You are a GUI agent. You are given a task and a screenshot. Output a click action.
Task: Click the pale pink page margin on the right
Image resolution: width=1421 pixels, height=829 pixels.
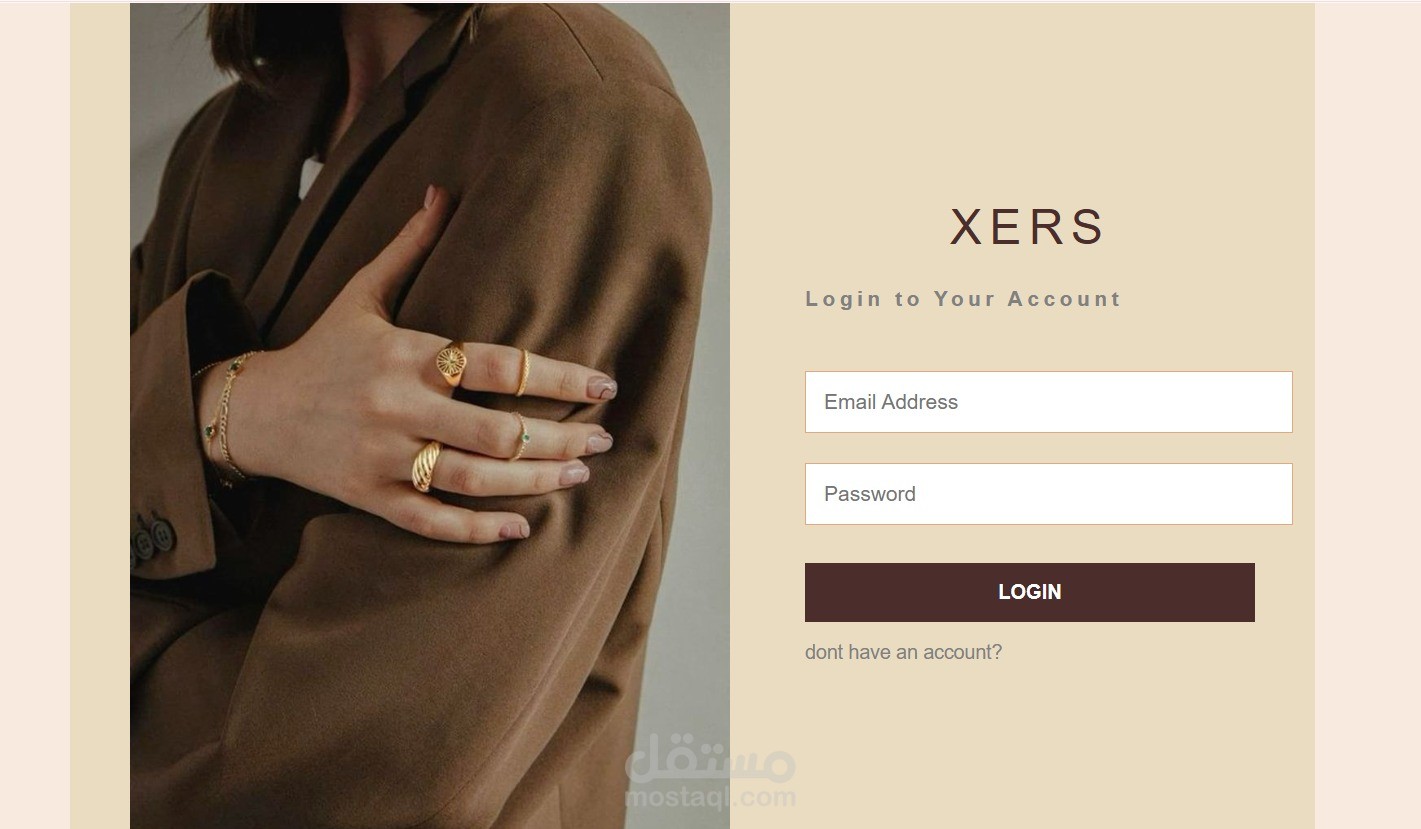[1368, 415]
